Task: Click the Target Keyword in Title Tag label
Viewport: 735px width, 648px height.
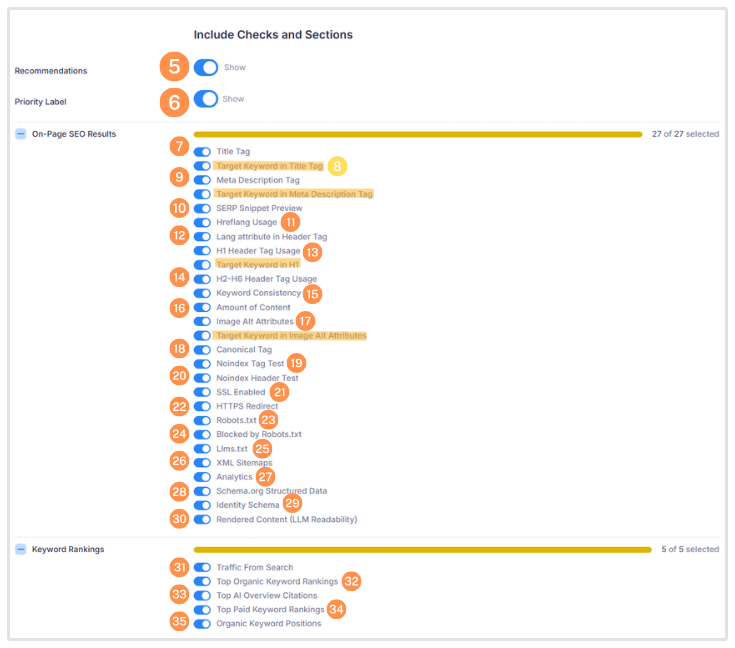Action: [270, 166]
